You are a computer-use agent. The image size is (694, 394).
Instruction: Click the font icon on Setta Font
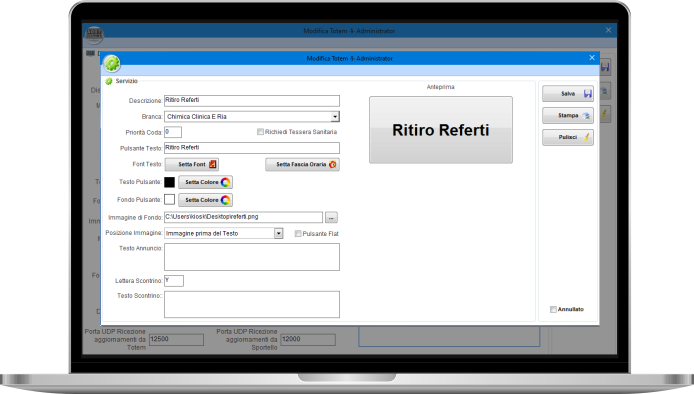(x=212, y=164)
